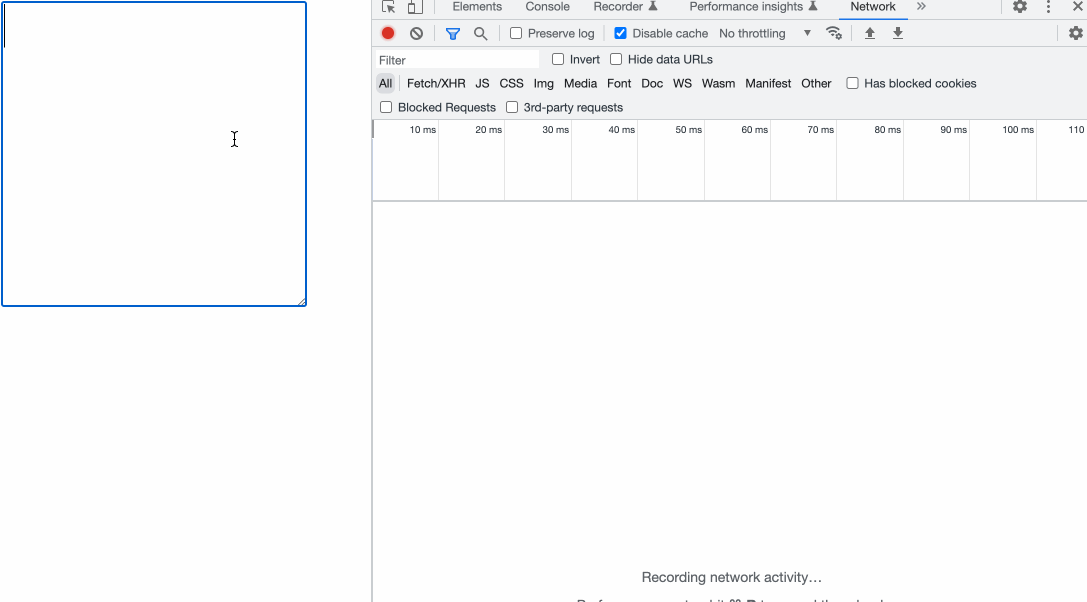Open the No throttling dropdown
This screenshot has width=1087, height=602.
765,33
